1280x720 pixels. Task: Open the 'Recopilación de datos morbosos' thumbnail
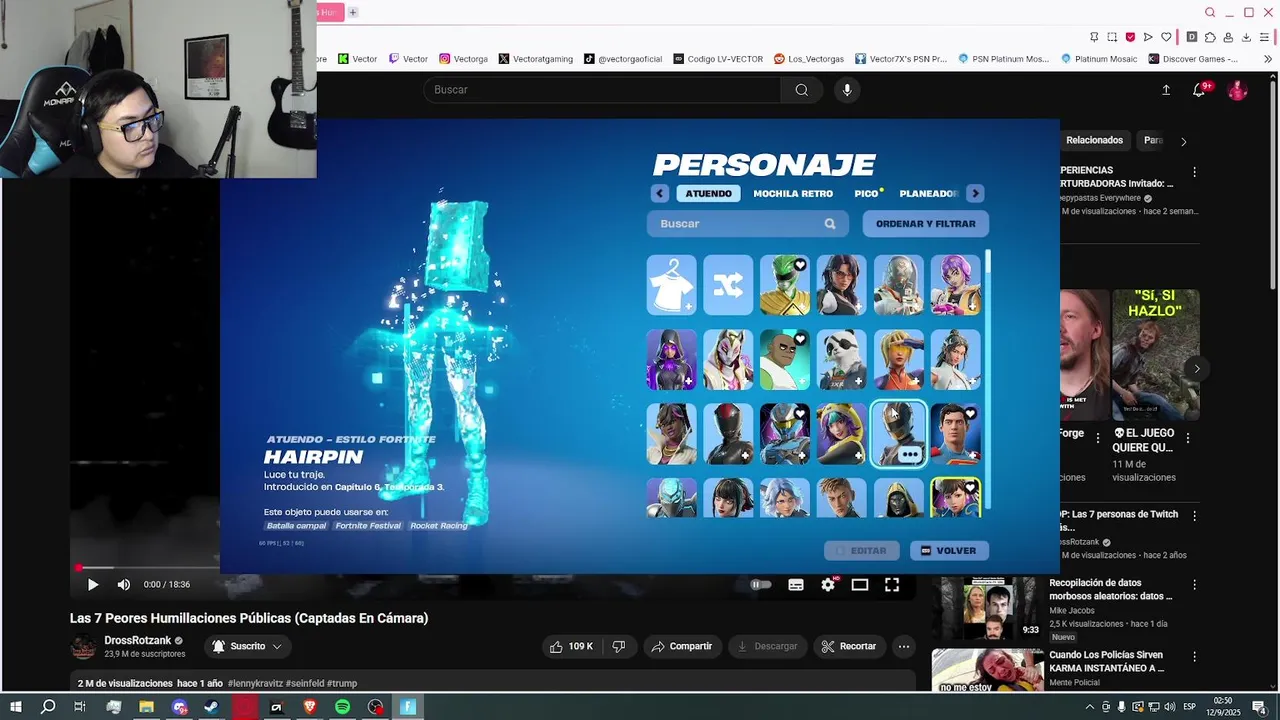click(988, 608)
